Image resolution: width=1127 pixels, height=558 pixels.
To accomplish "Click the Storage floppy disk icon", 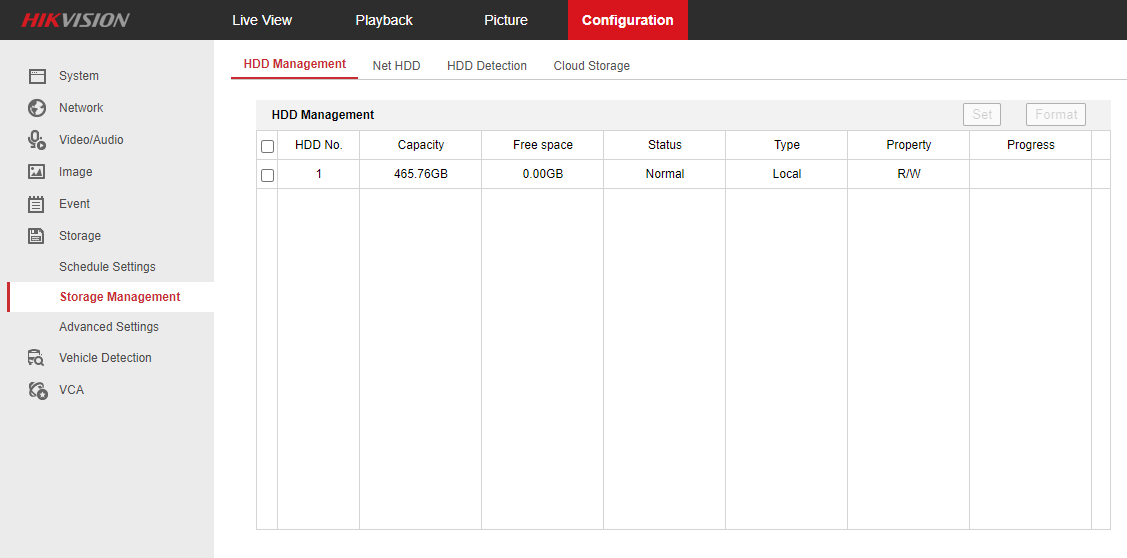I will 37,236.
